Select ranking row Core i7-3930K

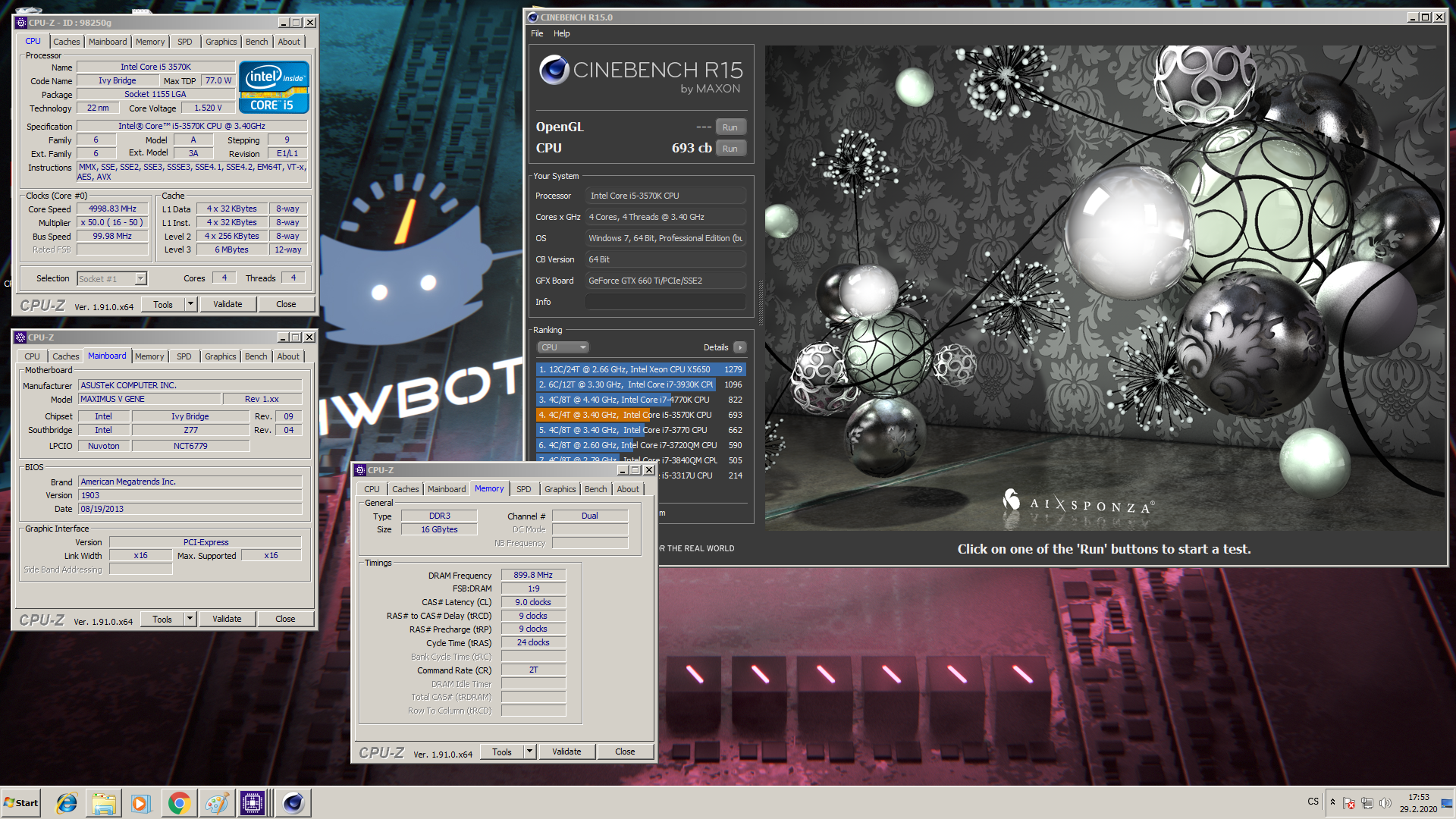point(641,384)
